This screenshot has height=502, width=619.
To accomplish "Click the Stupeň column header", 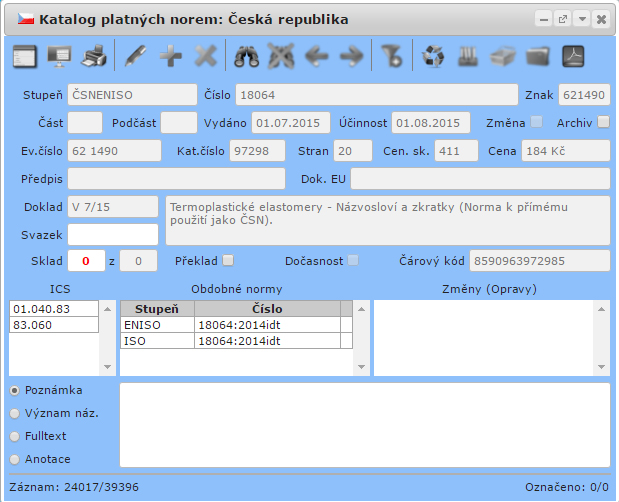I will [x=157, y=309].
